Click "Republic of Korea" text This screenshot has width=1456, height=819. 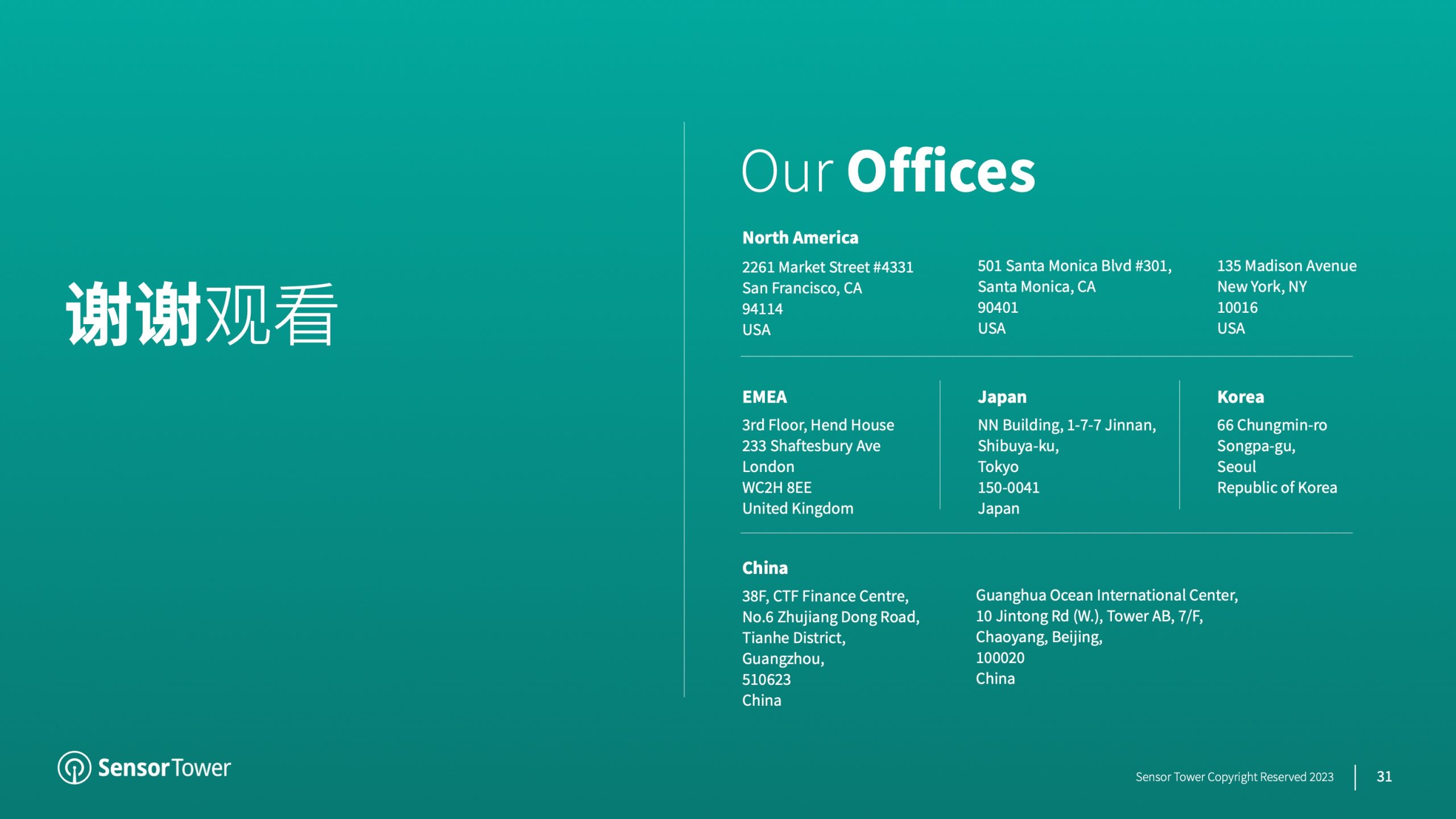click(x=1277, y=487)
